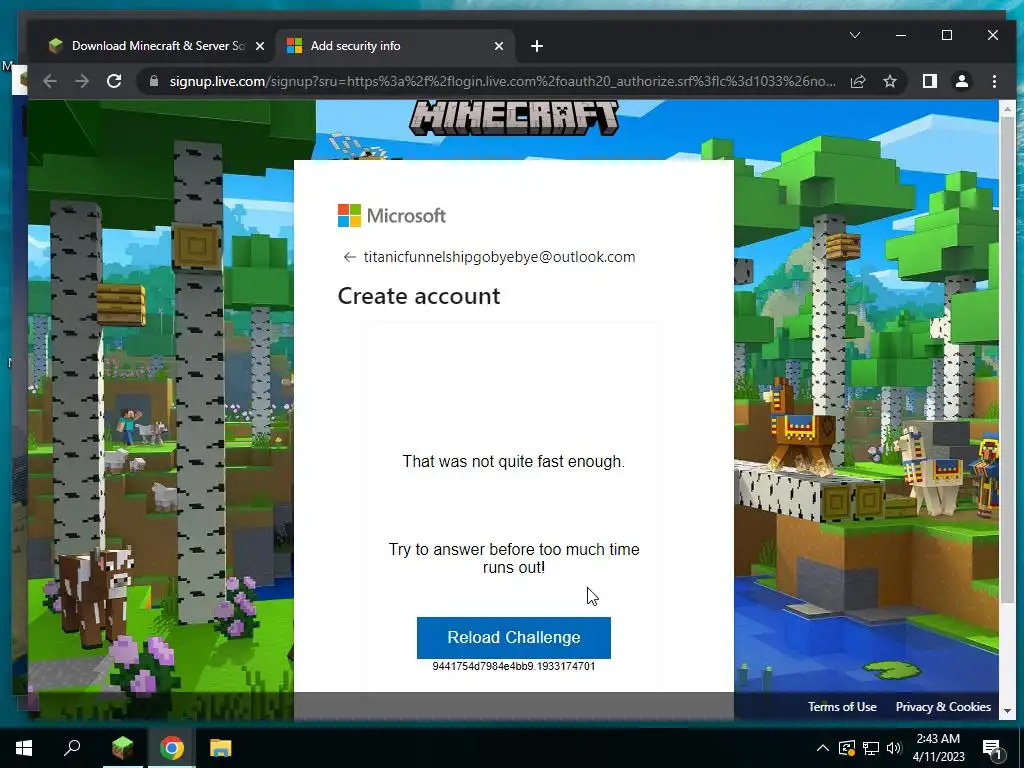Open File Explorer from the taskbar
The width and height of the screenshot is (1024, 768).
(220, 748)
